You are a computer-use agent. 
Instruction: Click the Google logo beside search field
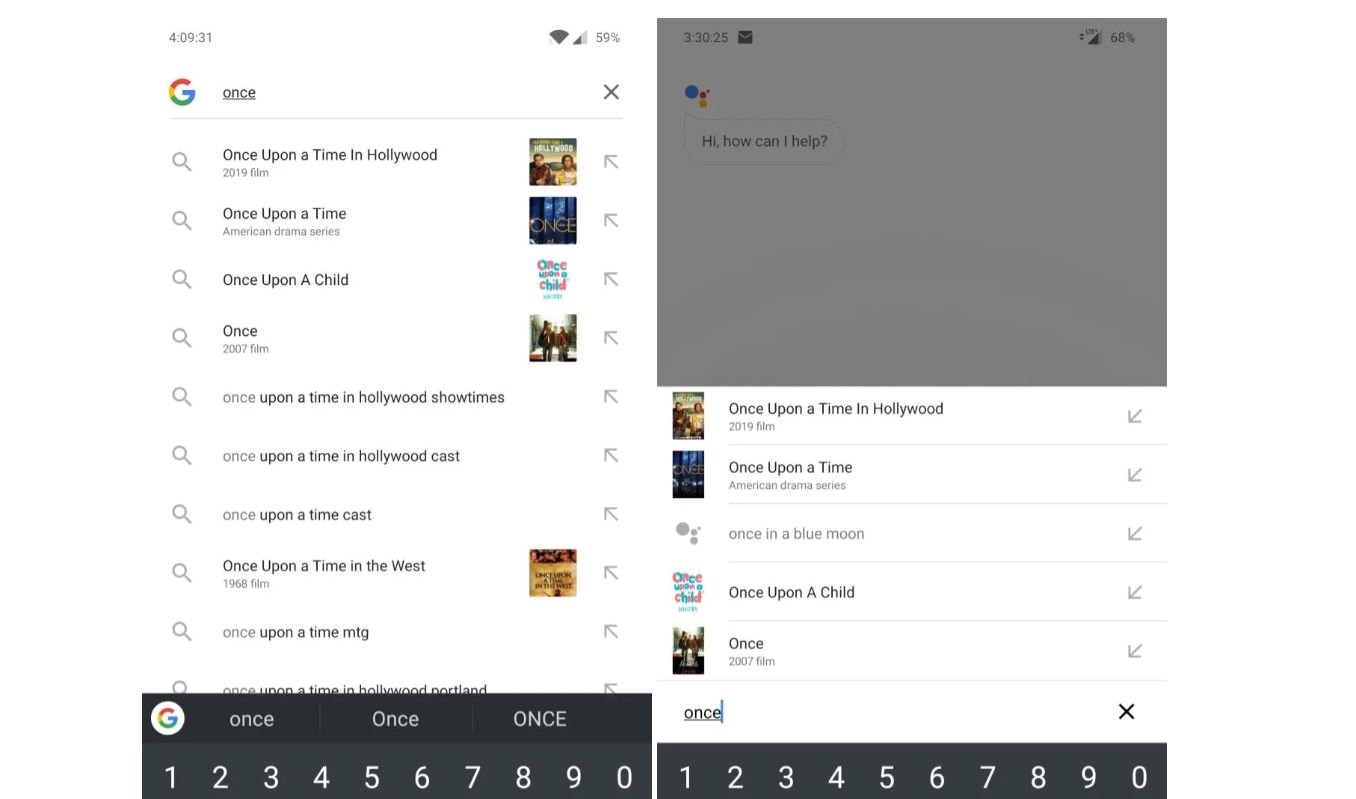tap(182, 93)
